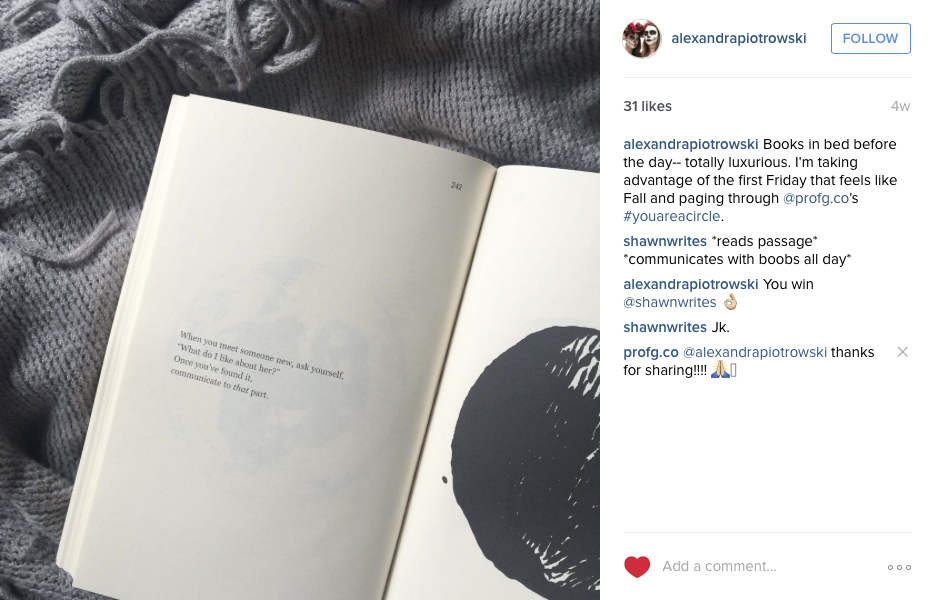Click the book photo

tap(300, 300)
